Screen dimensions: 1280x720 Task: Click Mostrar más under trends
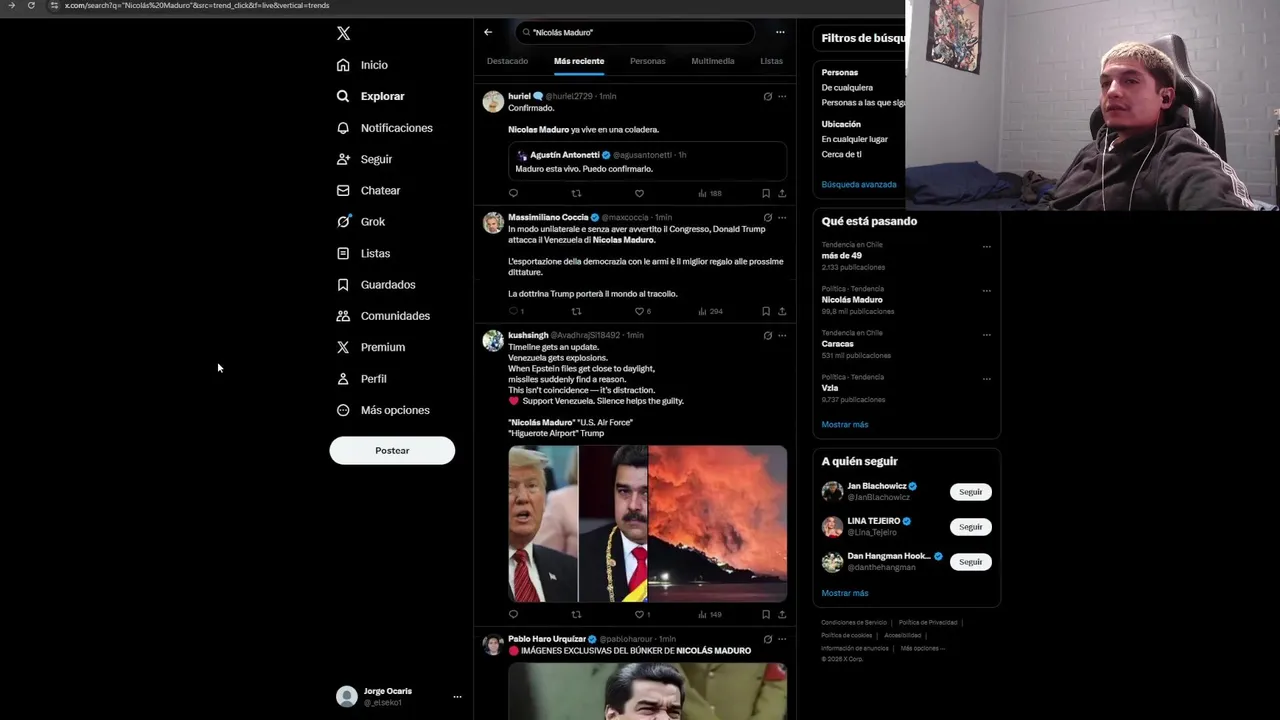pos(845,425)
